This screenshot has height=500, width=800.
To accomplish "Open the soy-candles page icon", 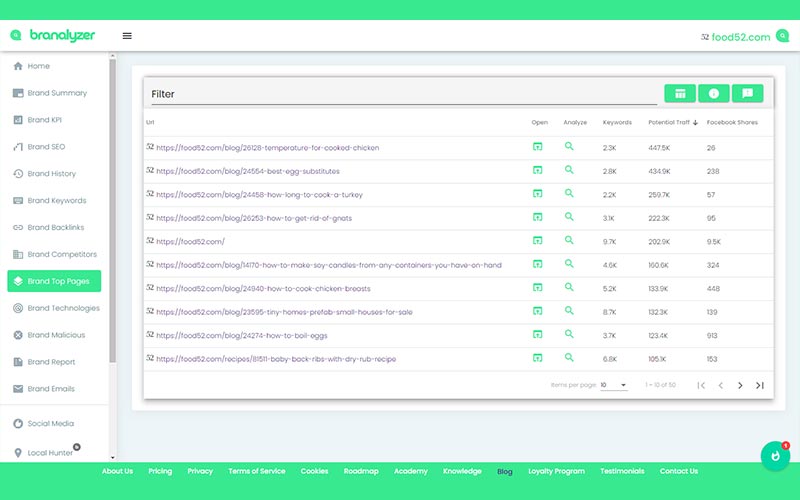I will point(537,264).
